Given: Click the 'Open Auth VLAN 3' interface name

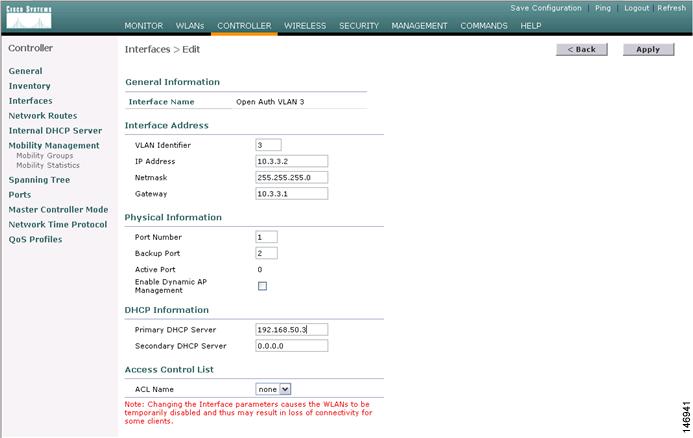Looking at the screenshot, I should coord(270,102).
